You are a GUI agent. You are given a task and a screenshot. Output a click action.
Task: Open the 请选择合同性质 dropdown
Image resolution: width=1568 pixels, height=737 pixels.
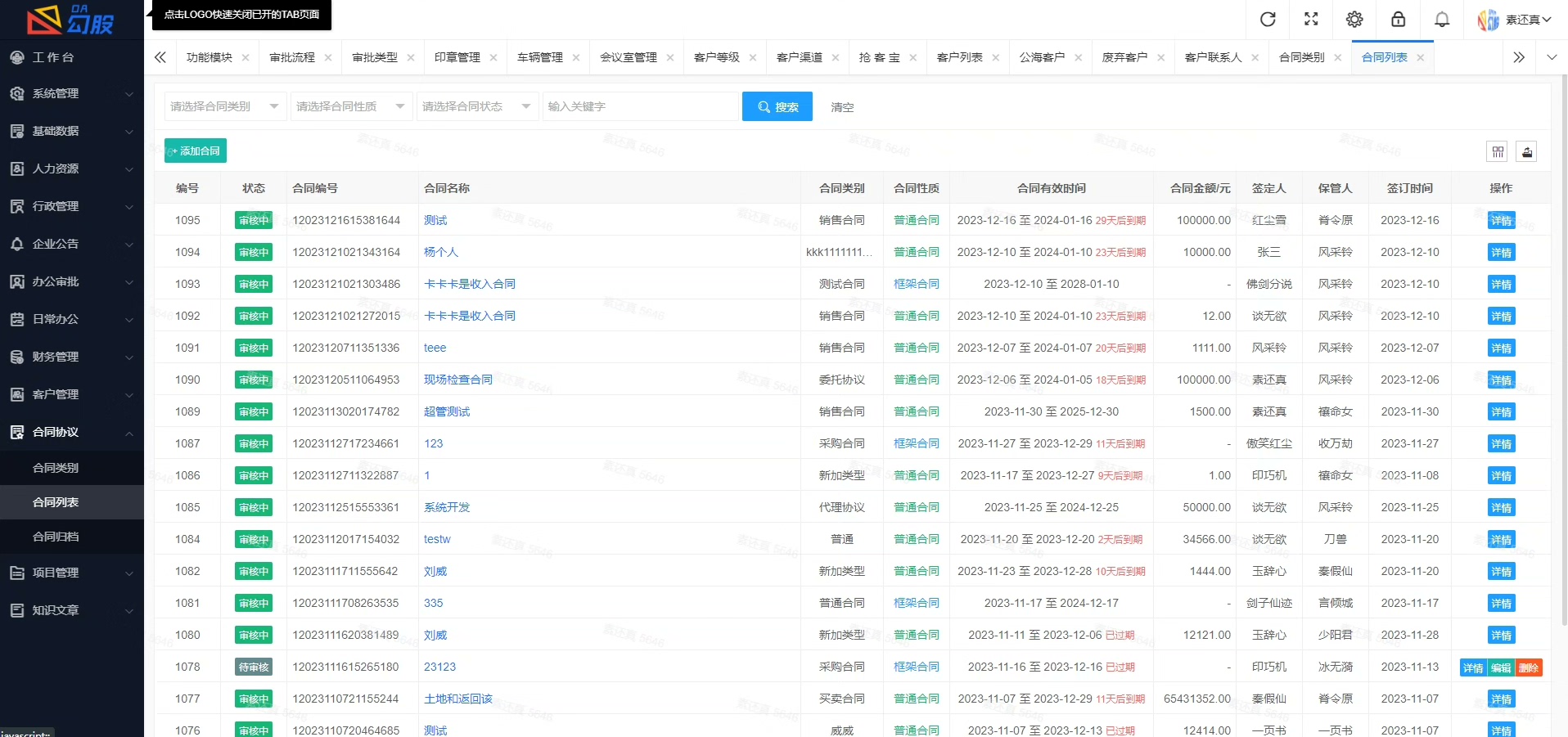(351, 106)
